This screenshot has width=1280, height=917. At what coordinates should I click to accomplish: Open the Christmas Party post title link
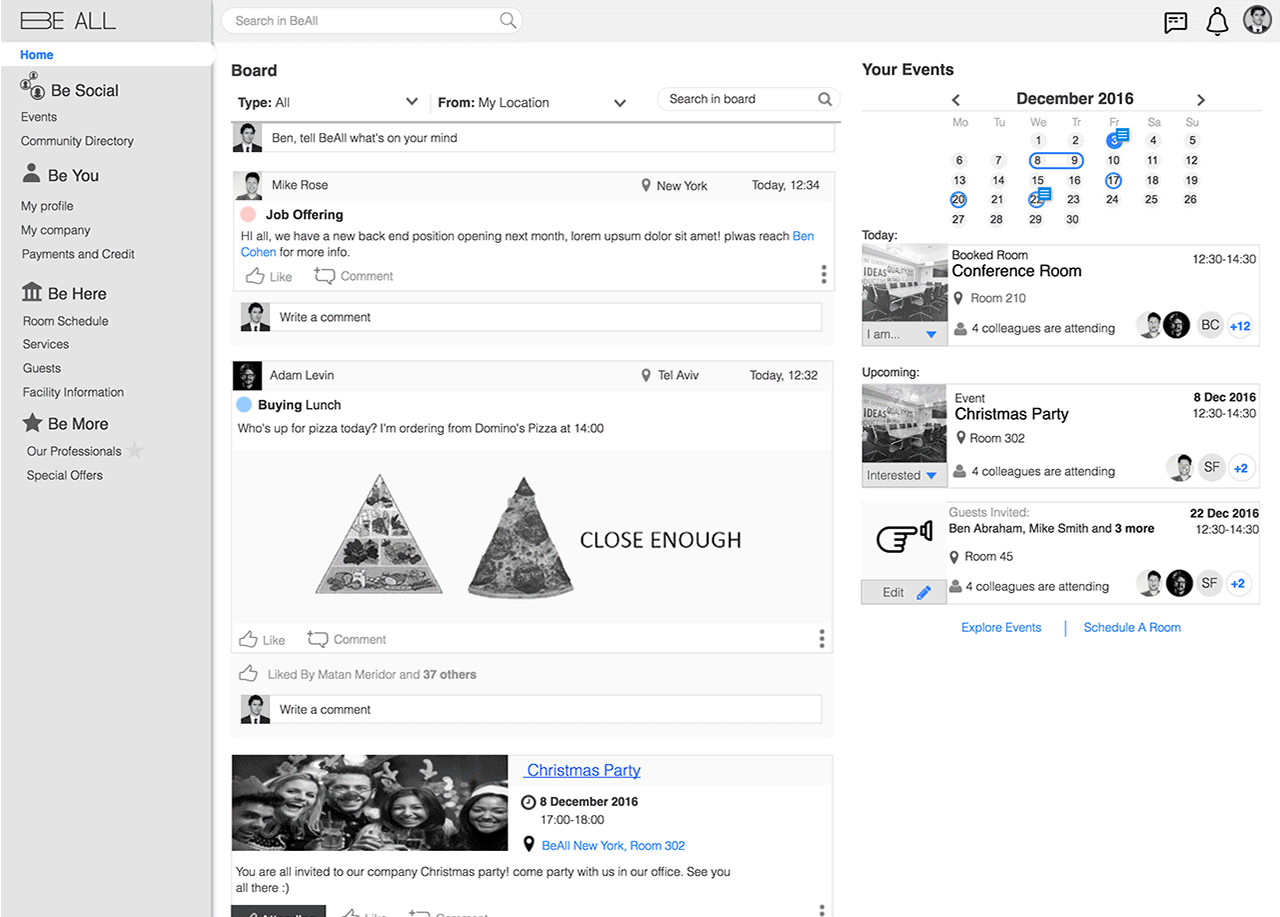click(x=584, y=770)
